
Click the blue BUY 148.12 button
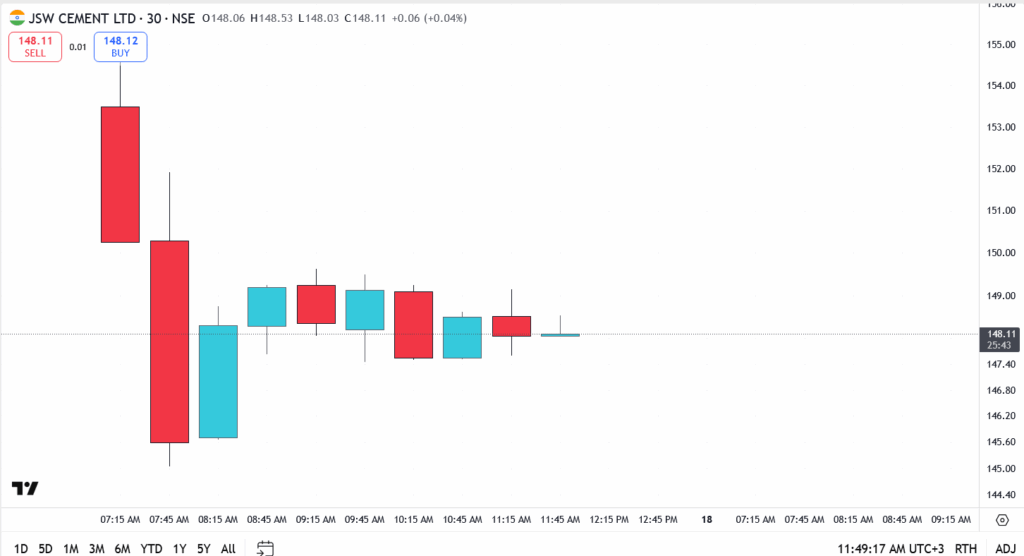click(x=121, y=46)
